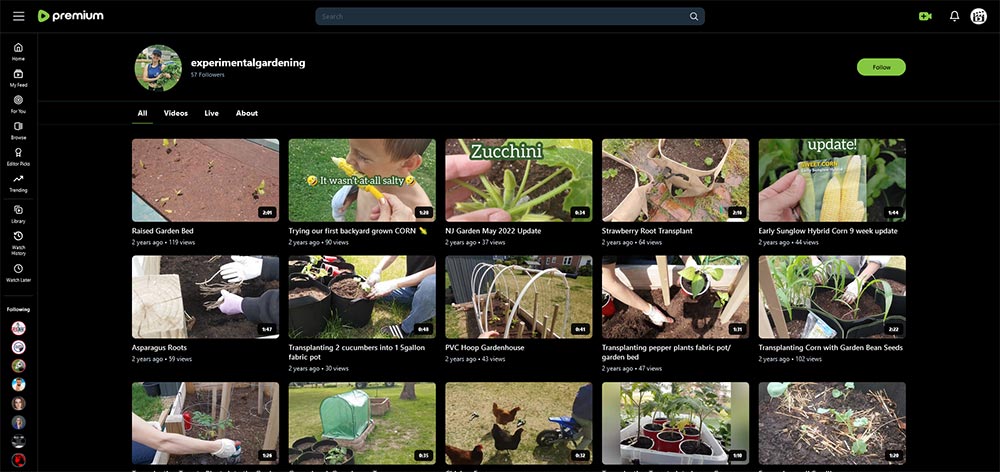Open fifth followed channel avatar
1000x472 pixels.
[18, 403]
